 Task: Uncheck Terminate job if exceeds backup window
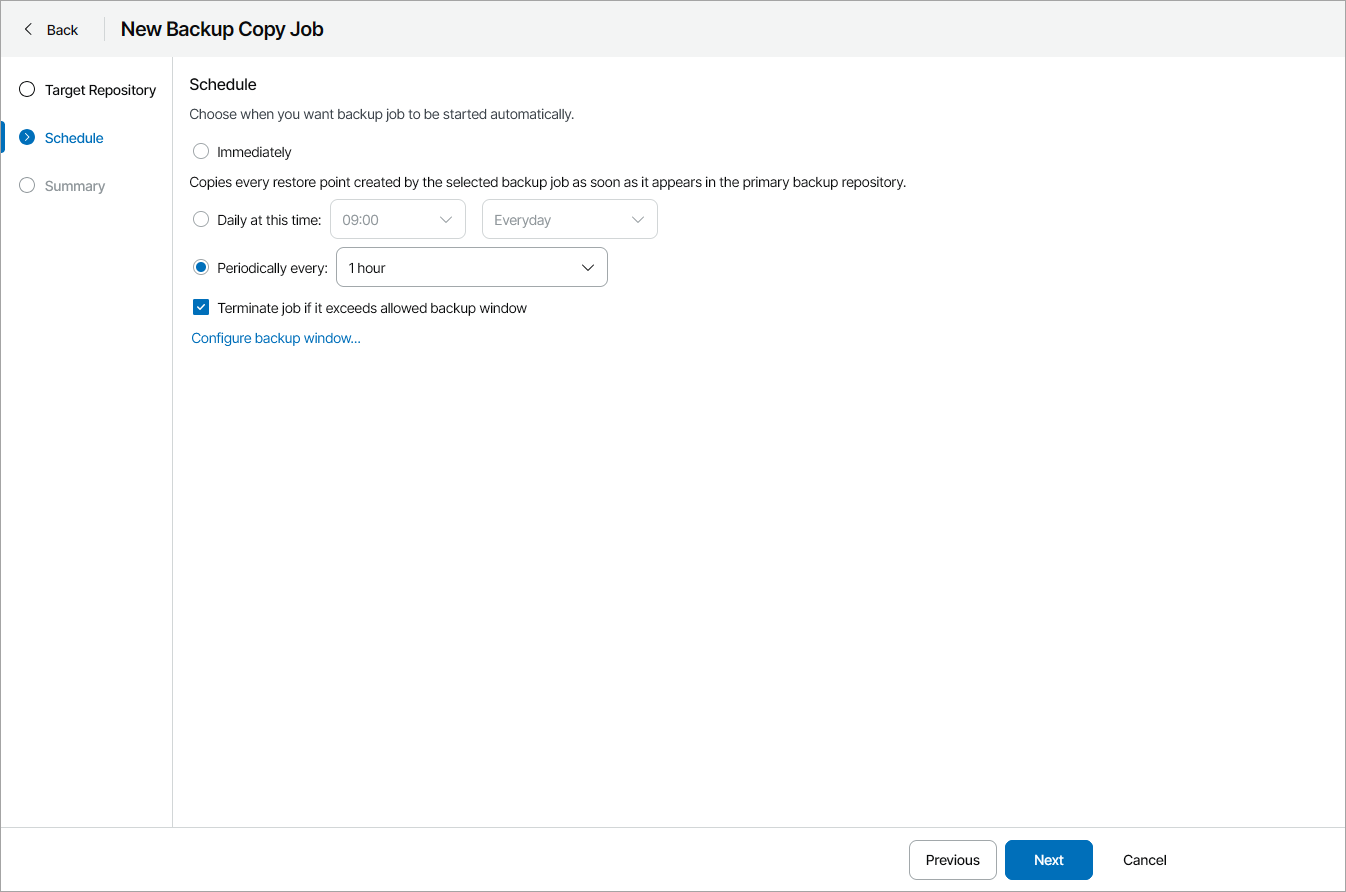click(201, 308)
